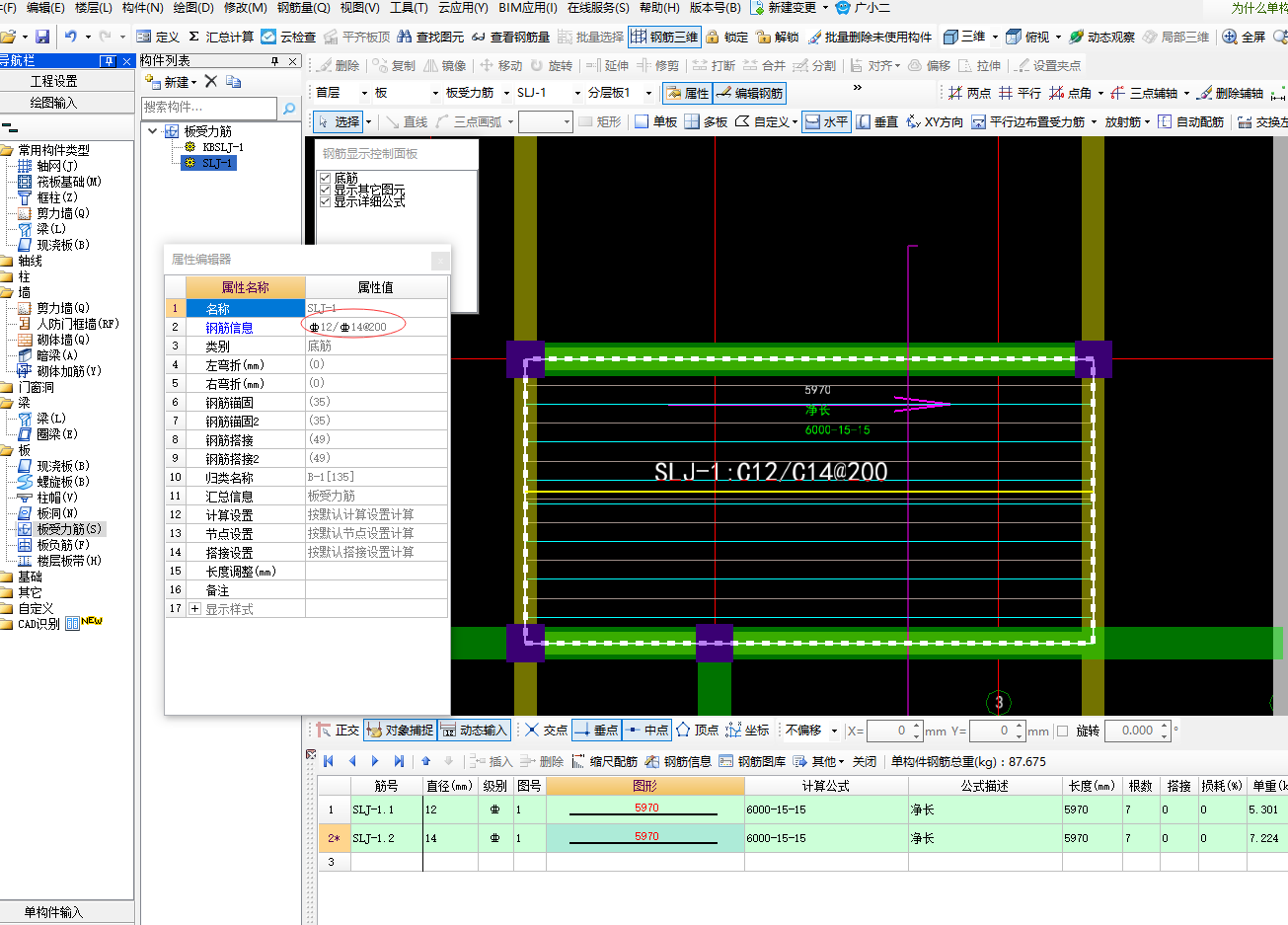This screenshot has height=925, width=1288.
Task: Toggle 钢筋三维 rebar 3D view
Action: (664, 37)
